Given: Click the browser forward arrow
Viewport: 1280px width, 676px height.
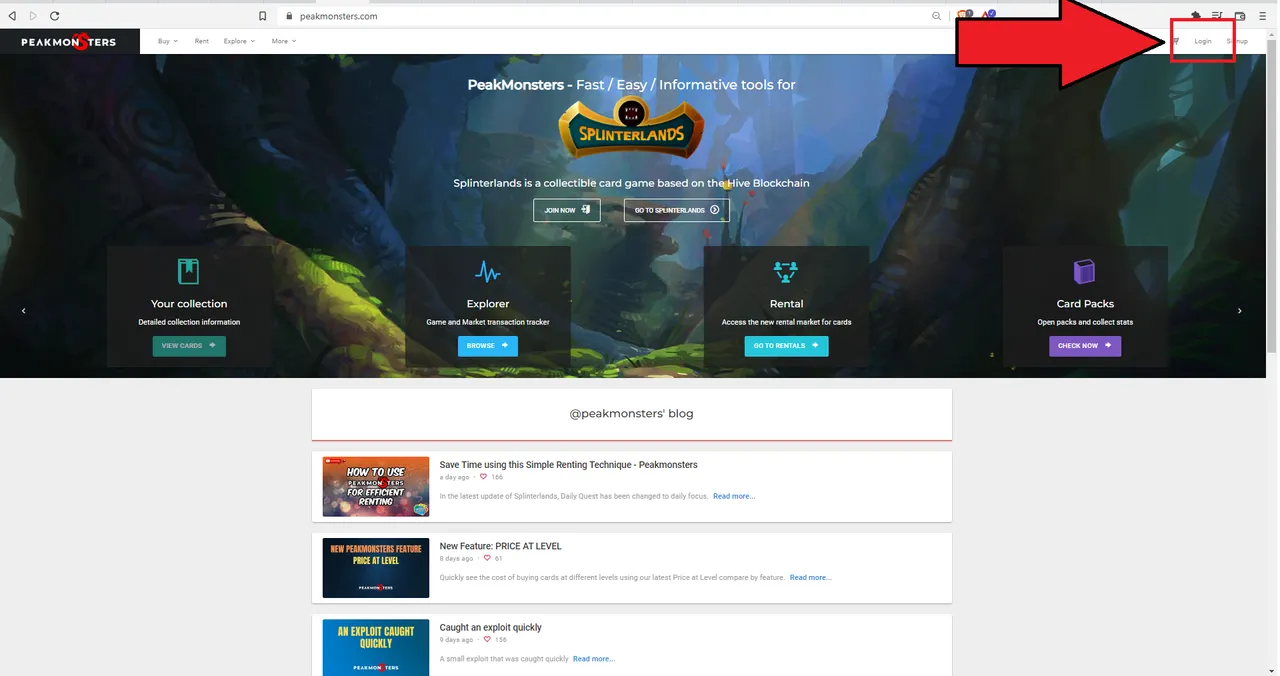Looking at the screenshot, I should [33, 16].
